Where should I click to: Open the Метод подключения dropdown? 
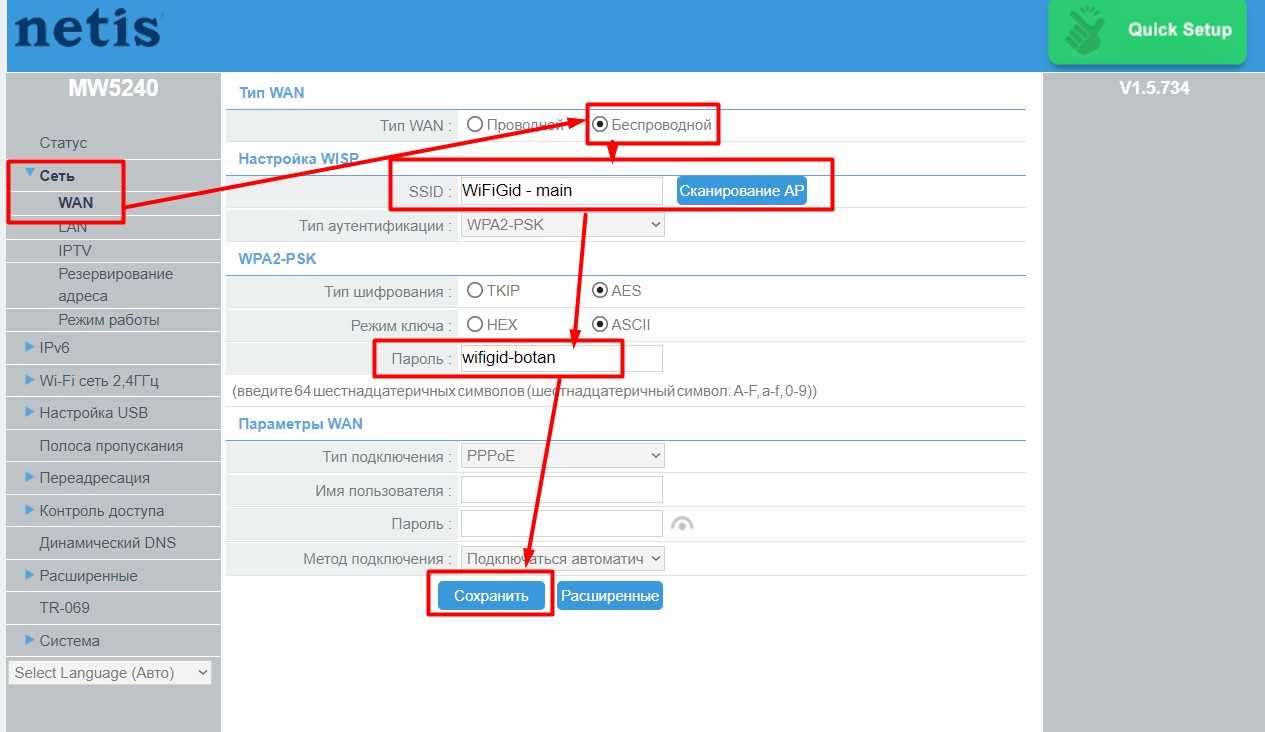(x=563, y=559)
